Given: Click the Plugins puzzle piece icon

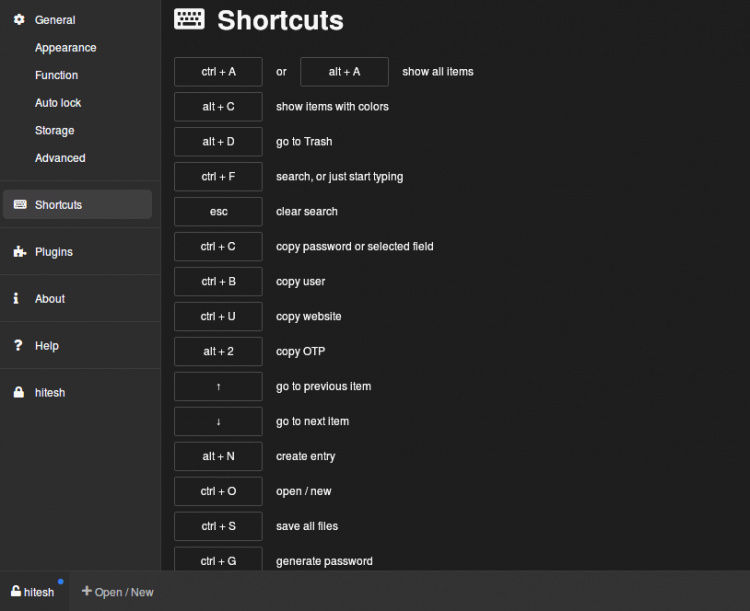Looking at the screenshot, I should tap(19, 252).
